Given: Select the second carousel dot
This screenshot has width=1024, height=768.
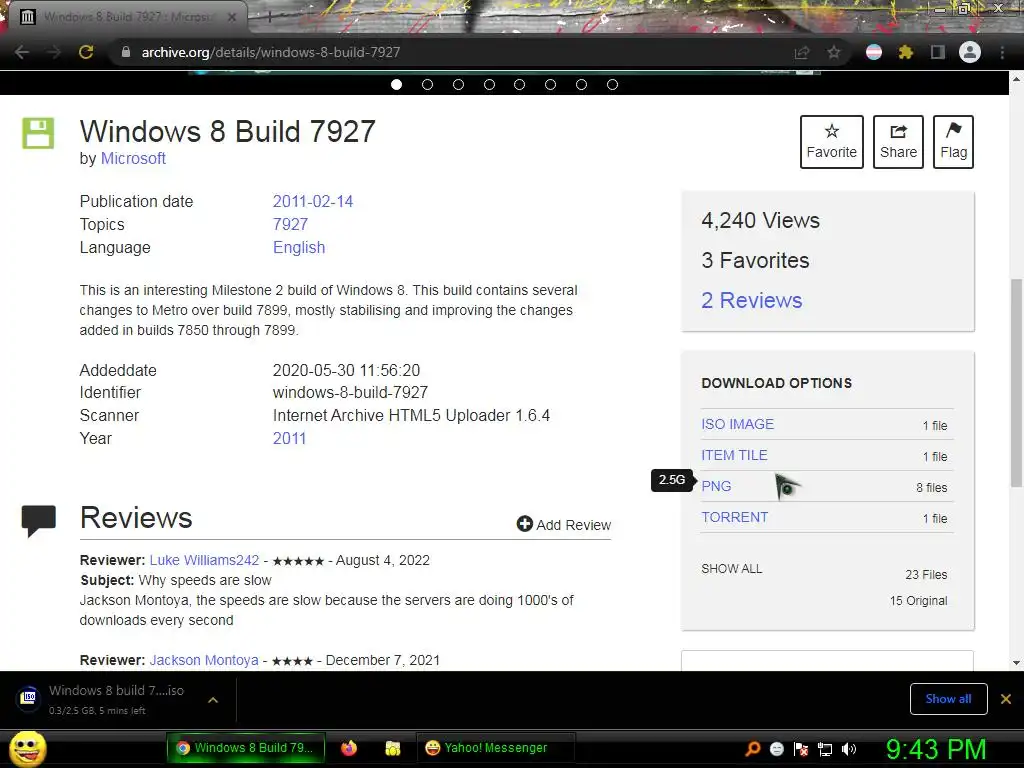Looking at the screenshot, I should 427,84.
